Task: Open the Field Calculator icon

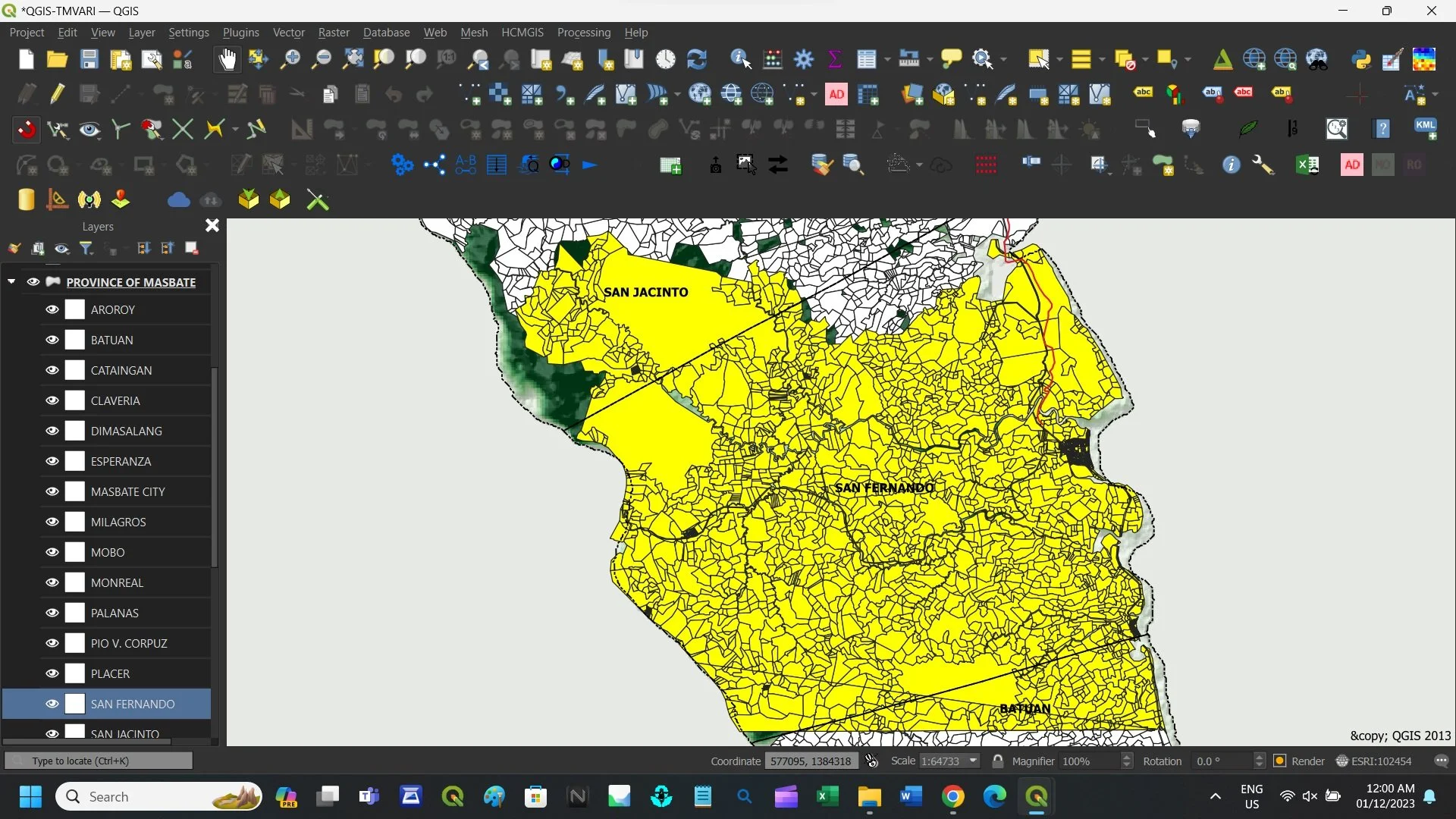Action: [x=773, y=59]
